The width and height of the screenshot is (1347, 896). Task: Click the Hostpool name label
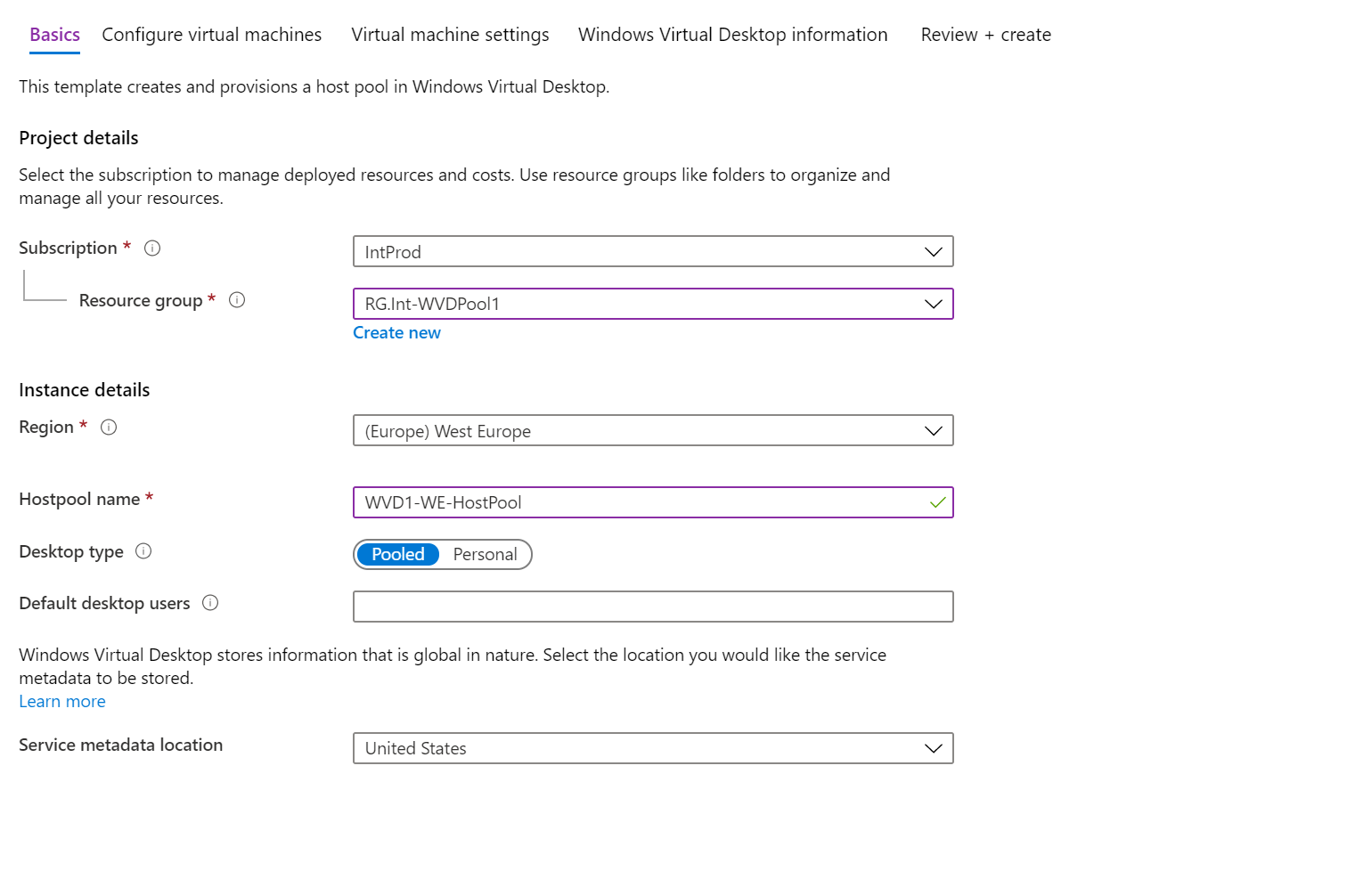click(79, 499)
